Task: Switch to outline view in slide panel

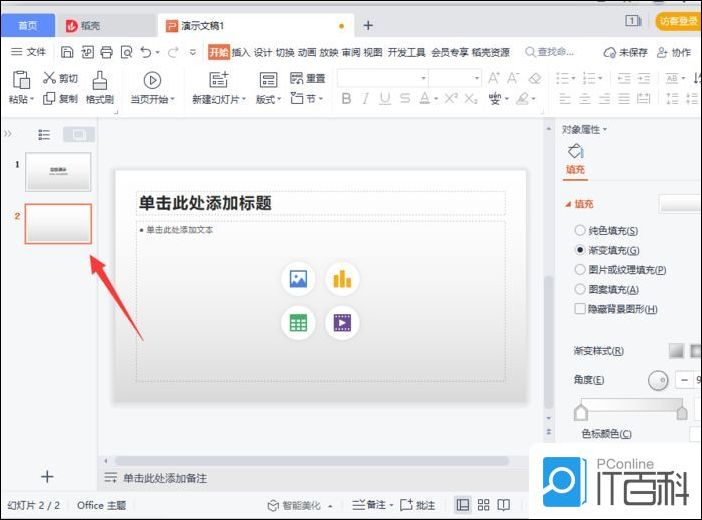Action: click(x=44, y=134)
